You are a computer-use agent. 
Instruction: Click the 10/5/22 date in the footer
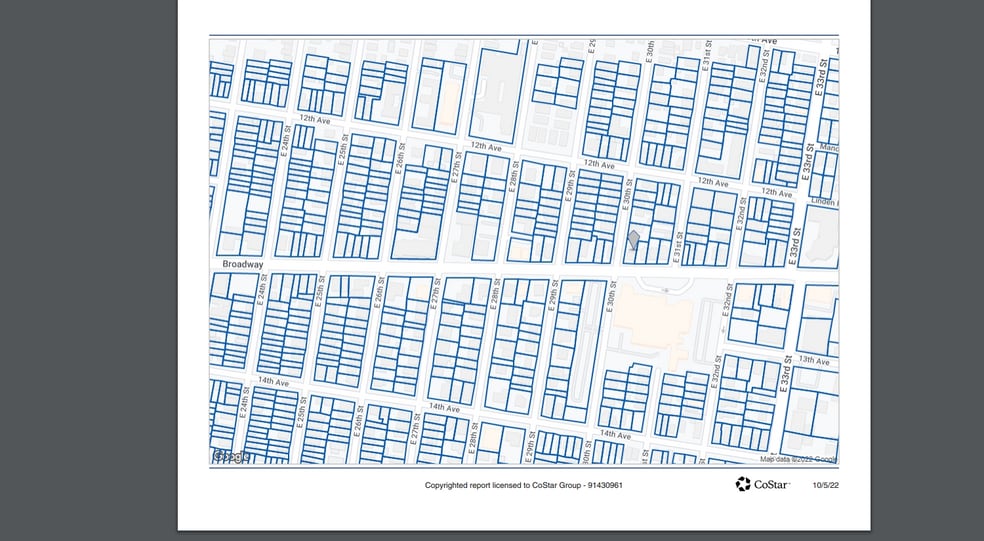pos(825,485)
